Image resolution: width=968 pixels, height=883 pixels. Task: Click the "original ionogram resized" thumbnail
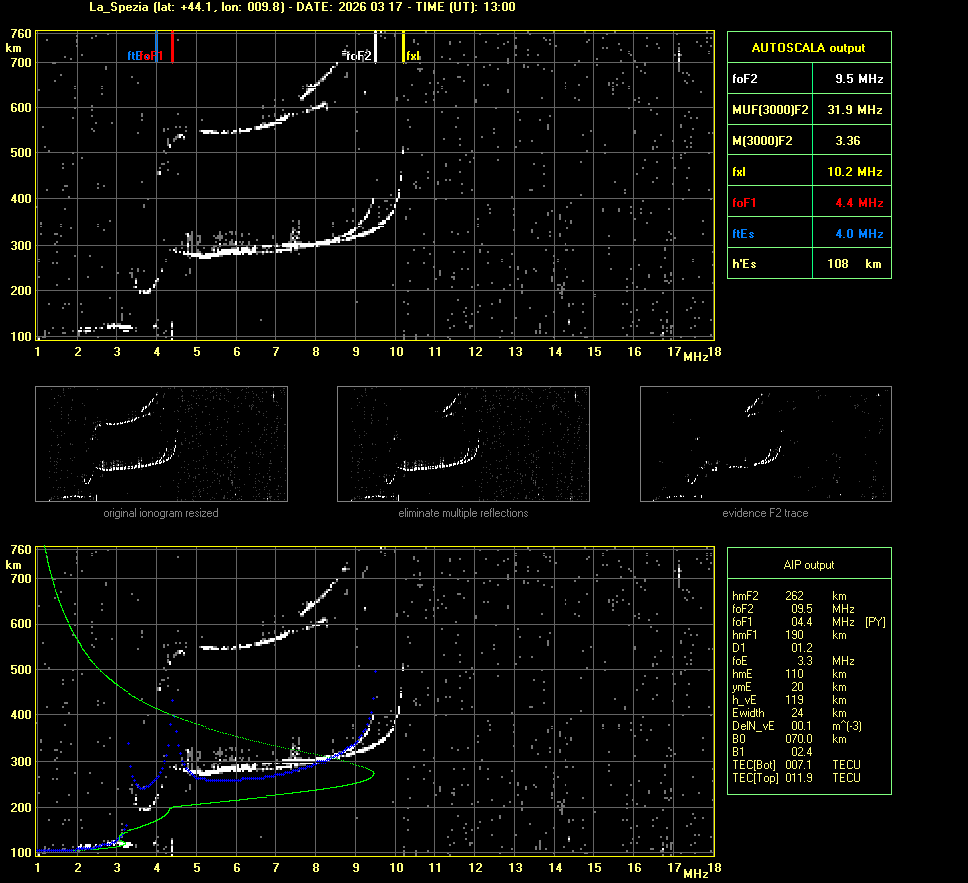tap(161, 444)
